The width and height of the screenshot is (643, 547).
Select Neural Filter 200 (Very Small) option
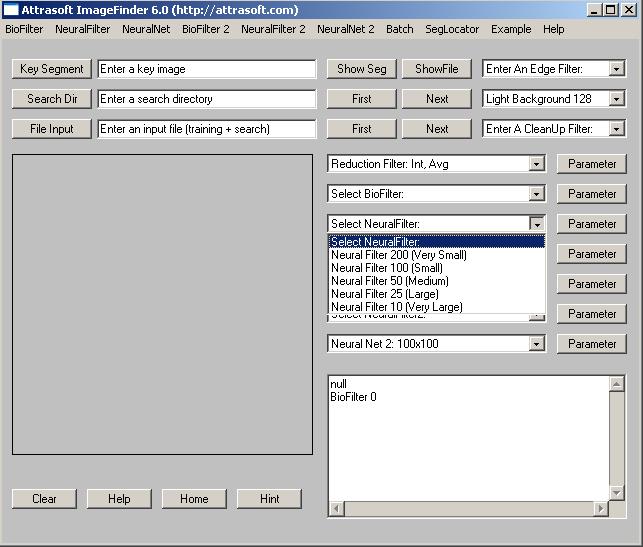(x=399, y=255)
